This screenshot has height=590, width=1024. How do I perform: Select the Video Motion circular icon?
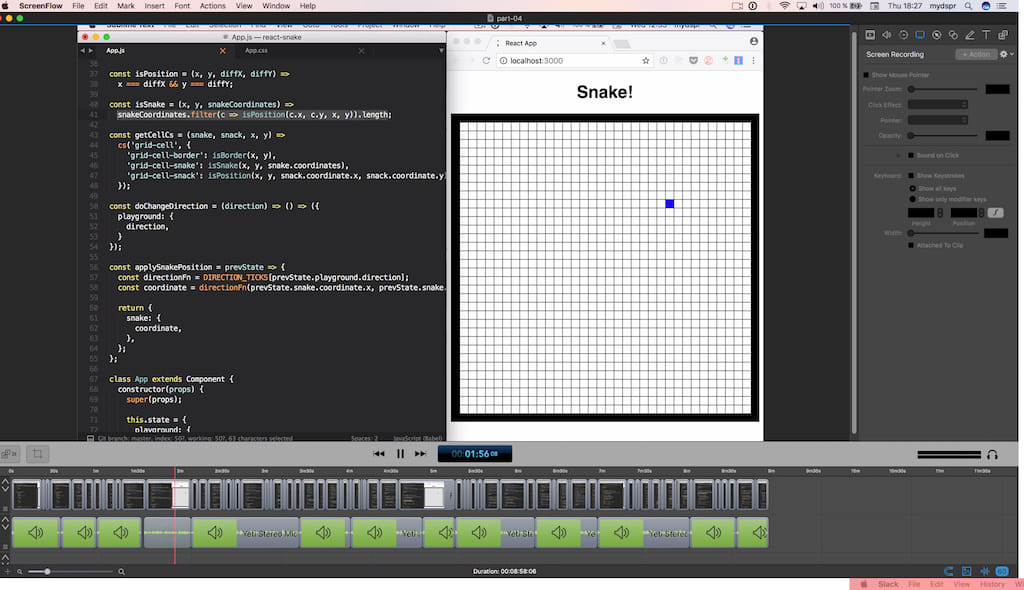tap(904, 34)
